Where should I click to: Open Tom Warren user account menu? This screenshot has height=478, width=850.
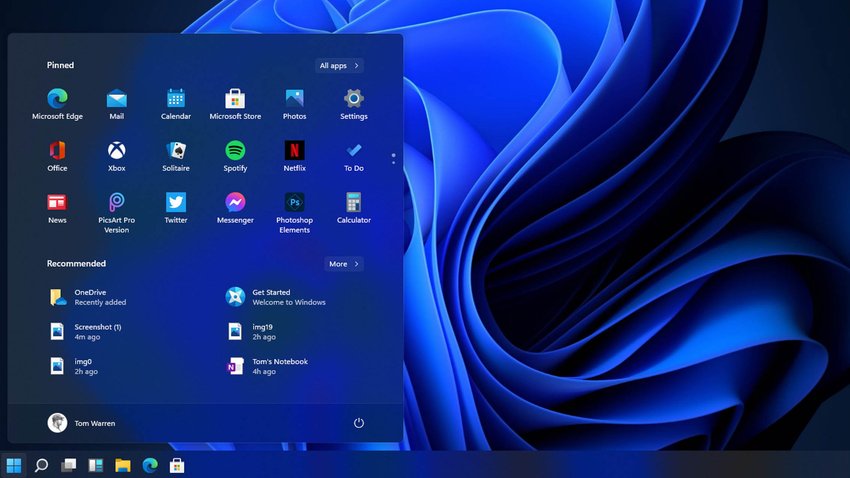[81, 423]
